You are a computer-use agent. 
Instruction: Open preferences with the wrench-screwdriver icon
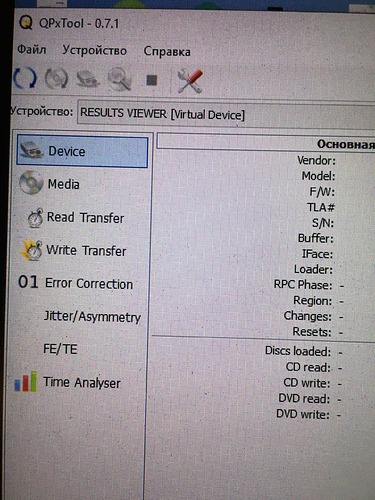coord(190,81)
